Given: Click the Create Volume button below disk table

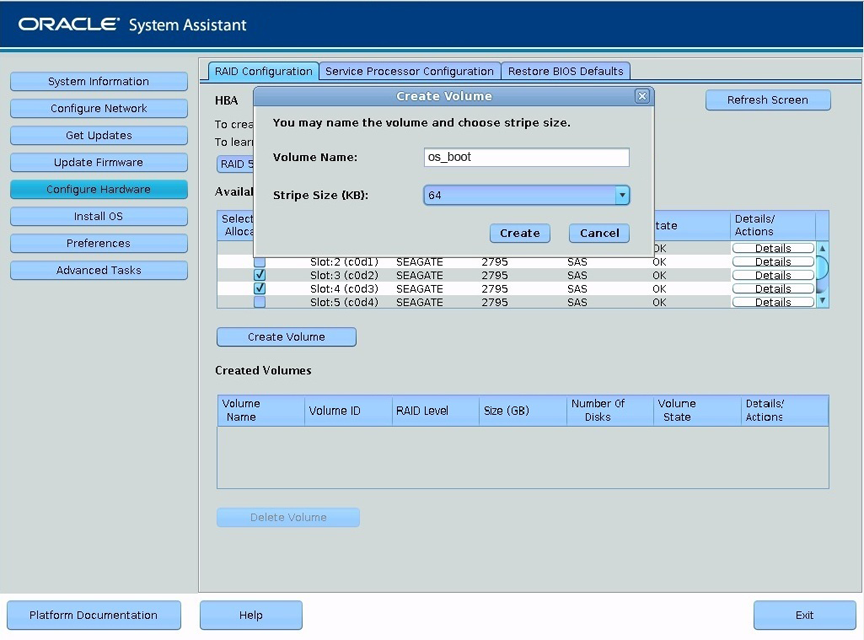Looking at the screenshot, I should pyautogui.click(x=287, y=337).
